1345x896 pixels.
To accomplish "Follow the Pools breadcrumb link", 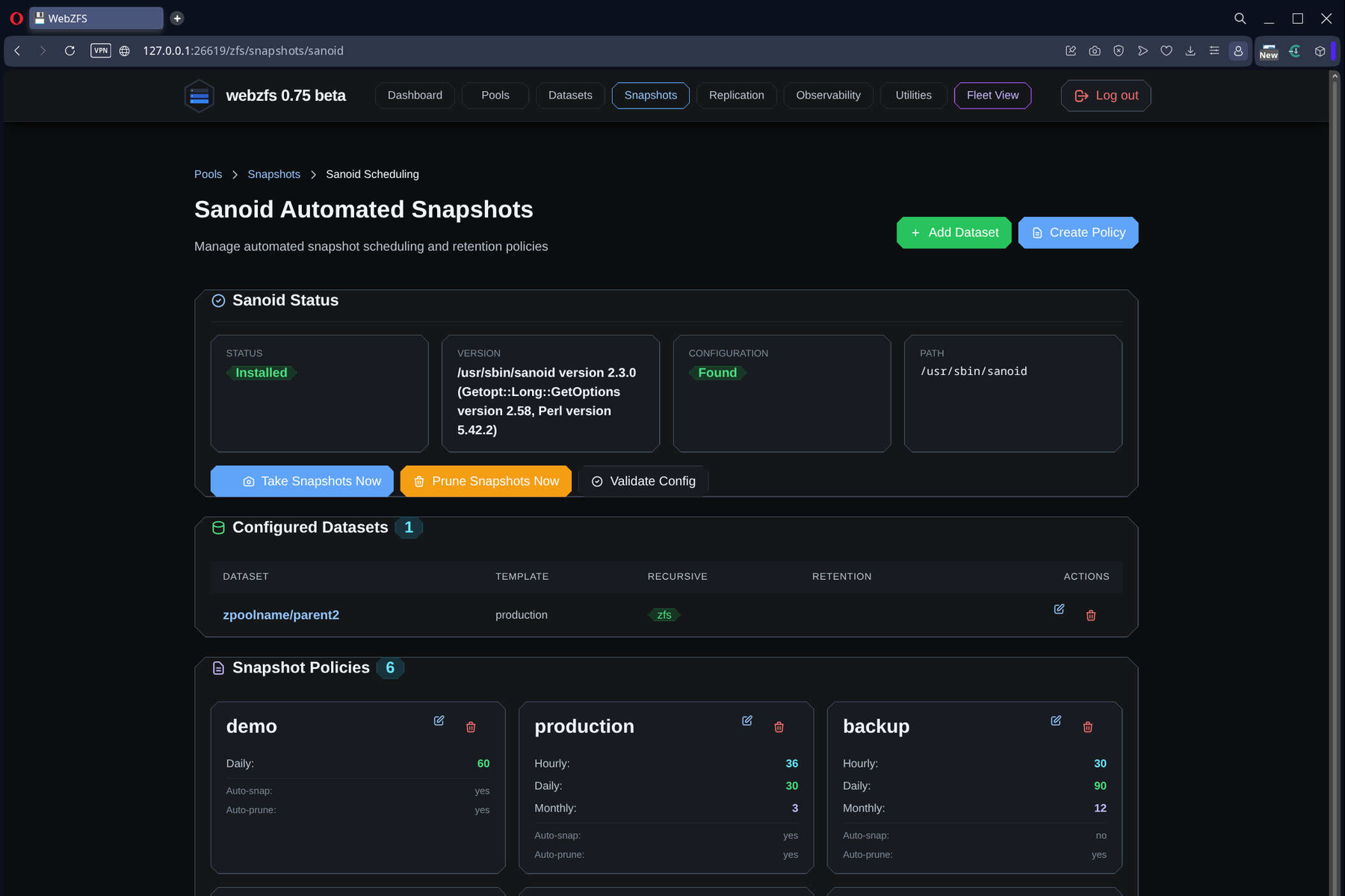I will click(x=208, y=174).
